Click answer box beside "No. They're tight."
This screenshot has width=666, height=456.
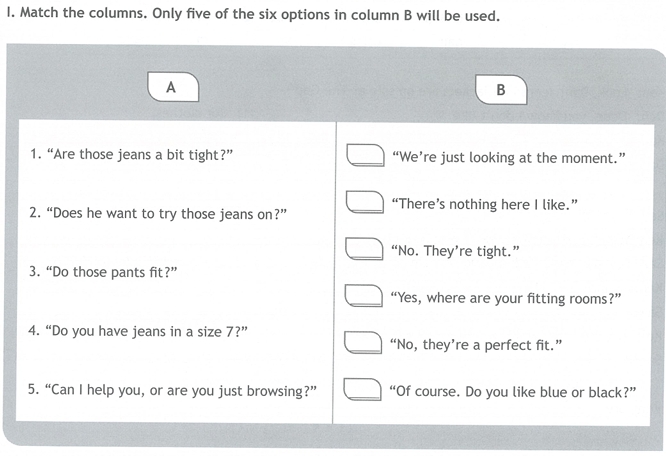coord(364,248)
